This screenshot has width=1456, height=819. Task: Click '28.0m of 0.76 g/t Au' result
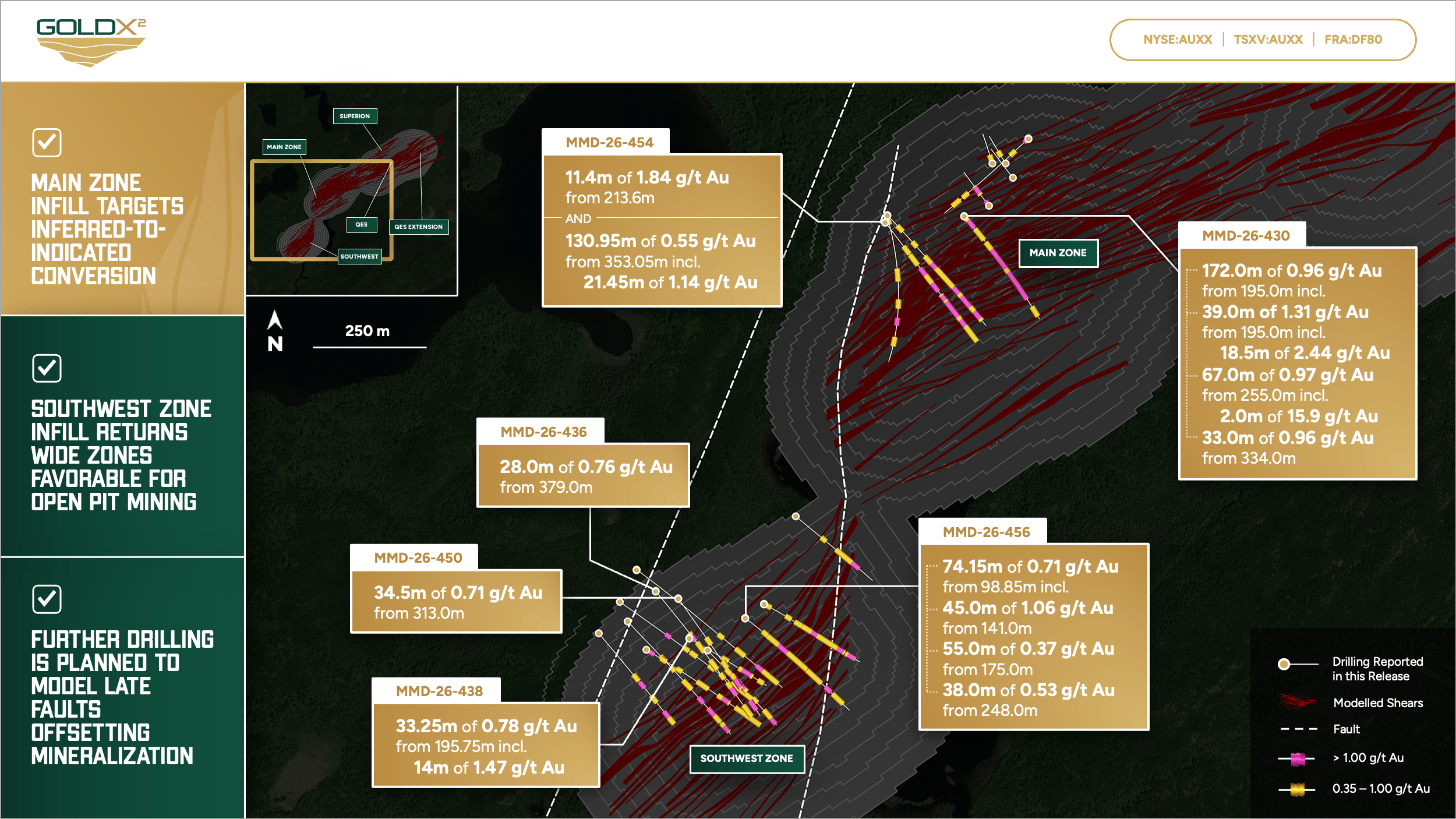click(x=586, y=467)
